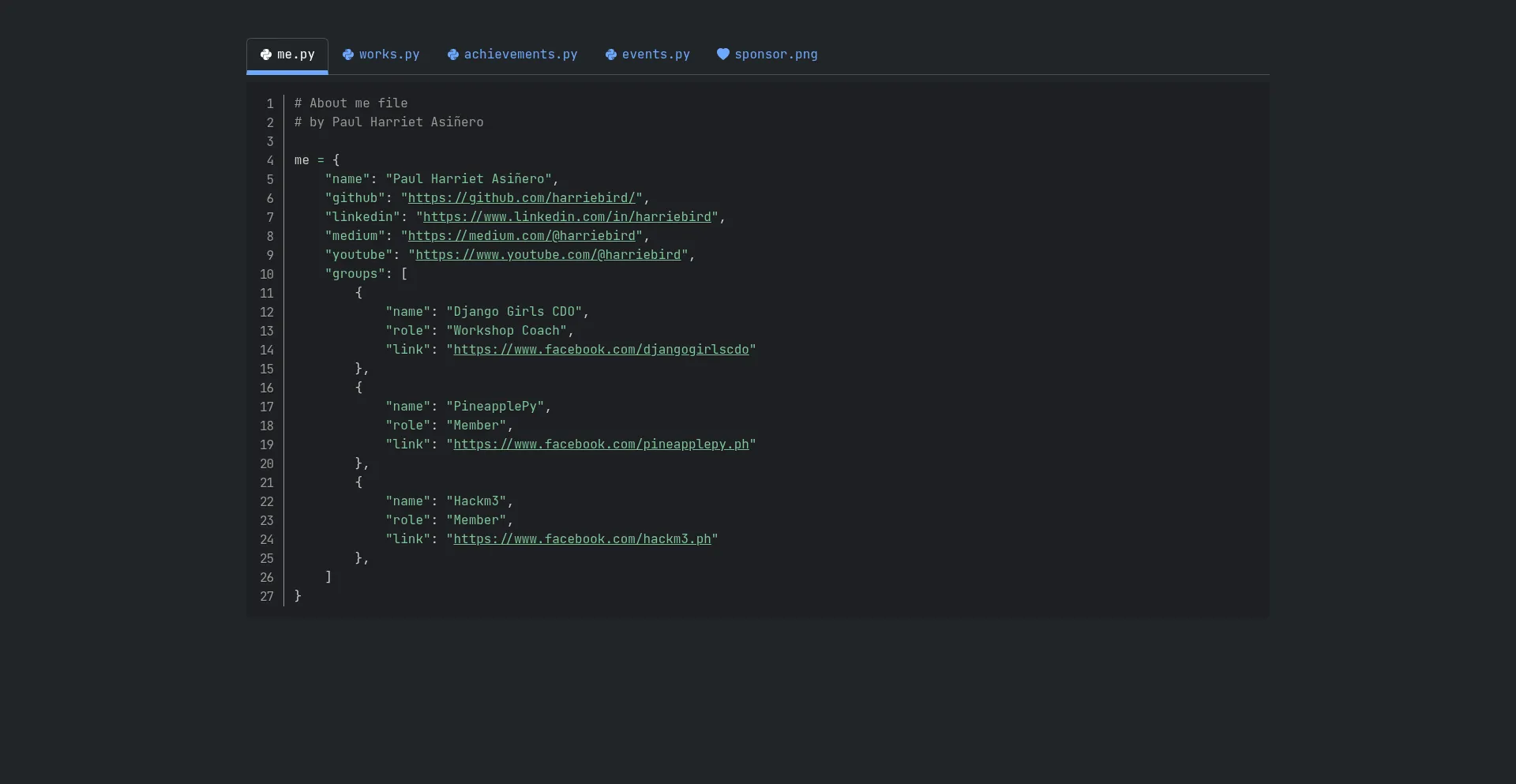Open the sponsor.png tab
This screenshot has height=784, width=1516.
767,54
